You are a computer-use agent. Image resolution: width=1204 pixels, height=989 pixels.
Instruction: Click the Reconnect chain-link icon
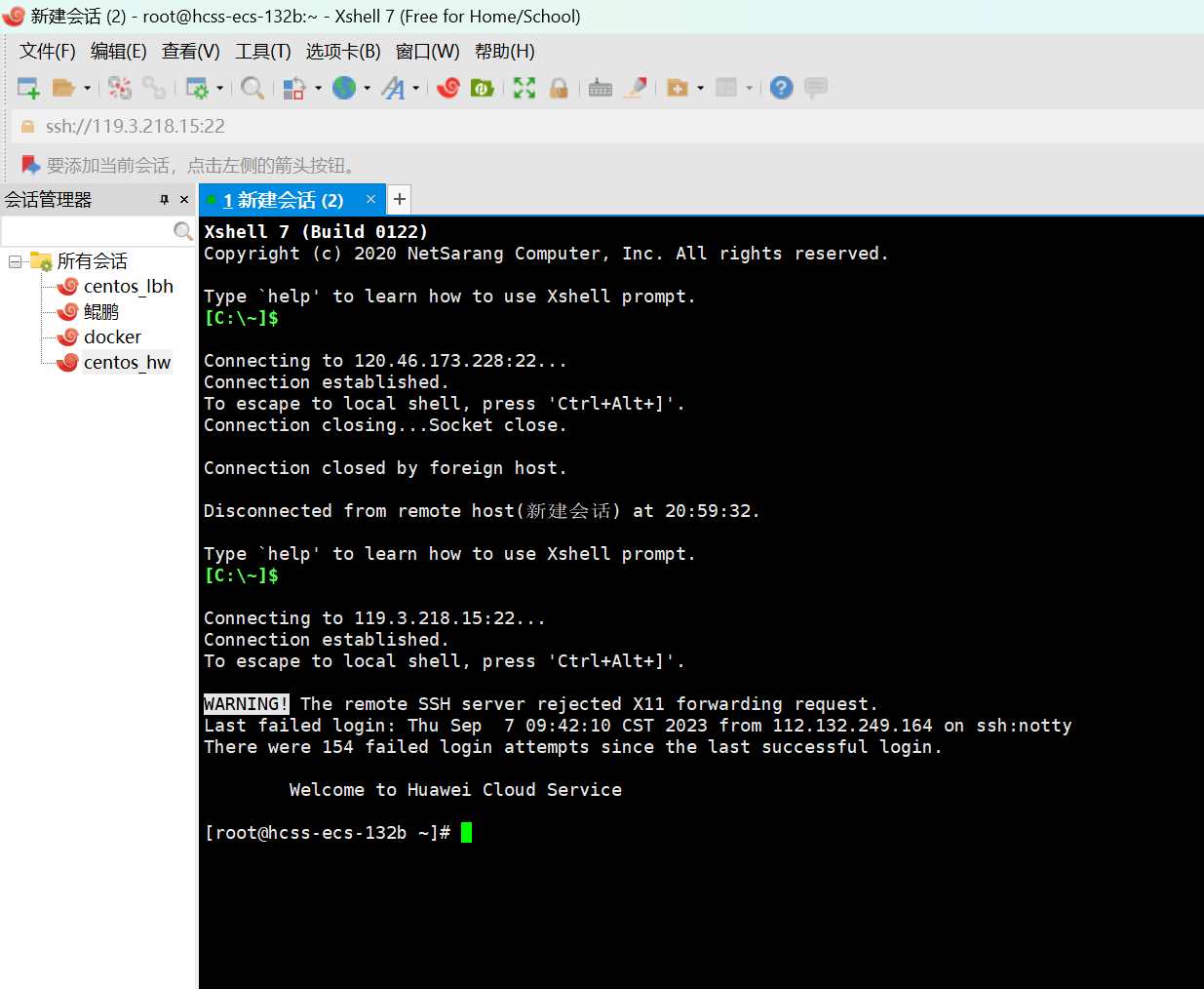click(154, 88)
